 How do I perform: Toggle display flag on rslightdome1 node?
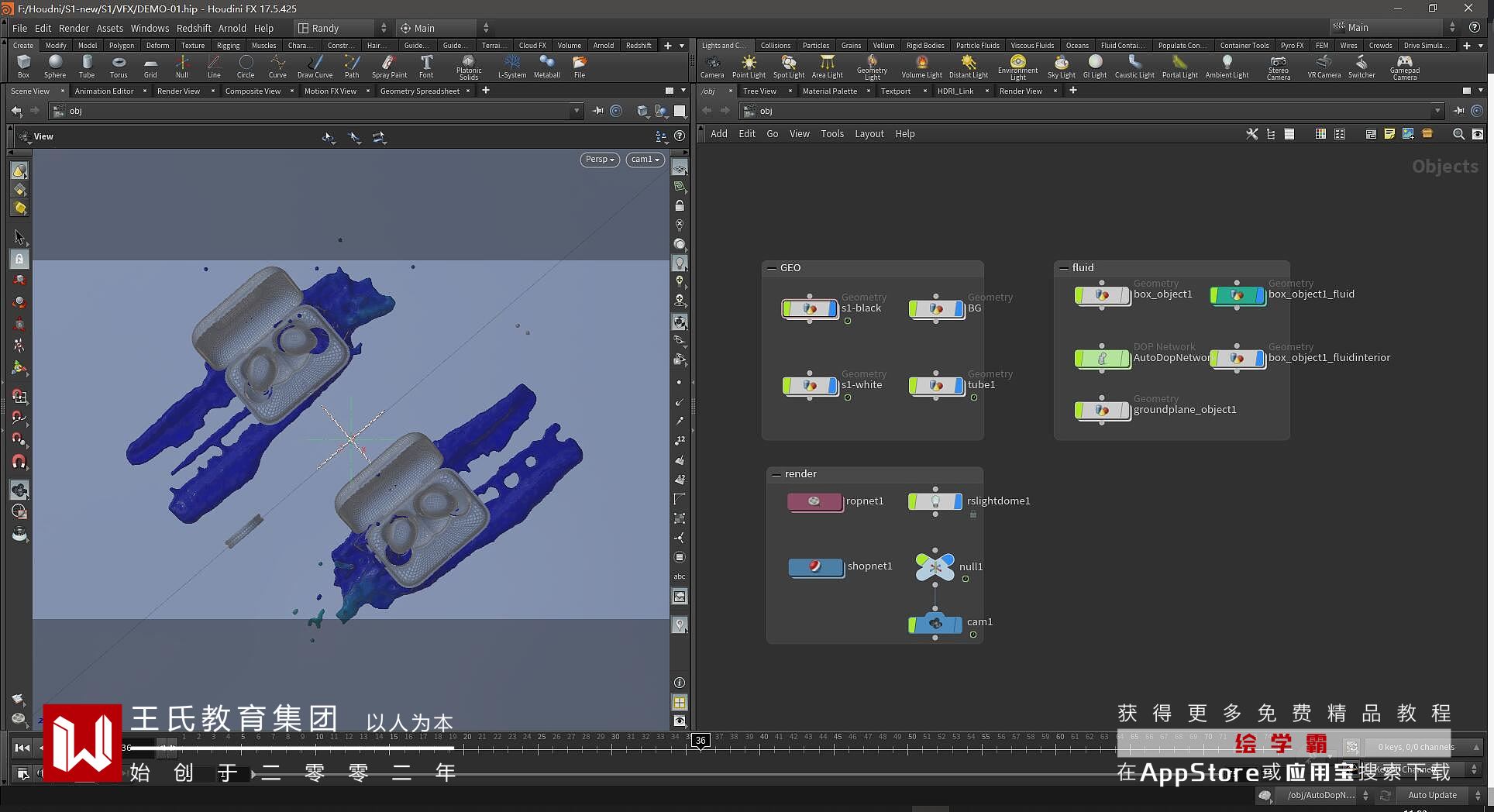pyautogui.click(x=958, y=502)
